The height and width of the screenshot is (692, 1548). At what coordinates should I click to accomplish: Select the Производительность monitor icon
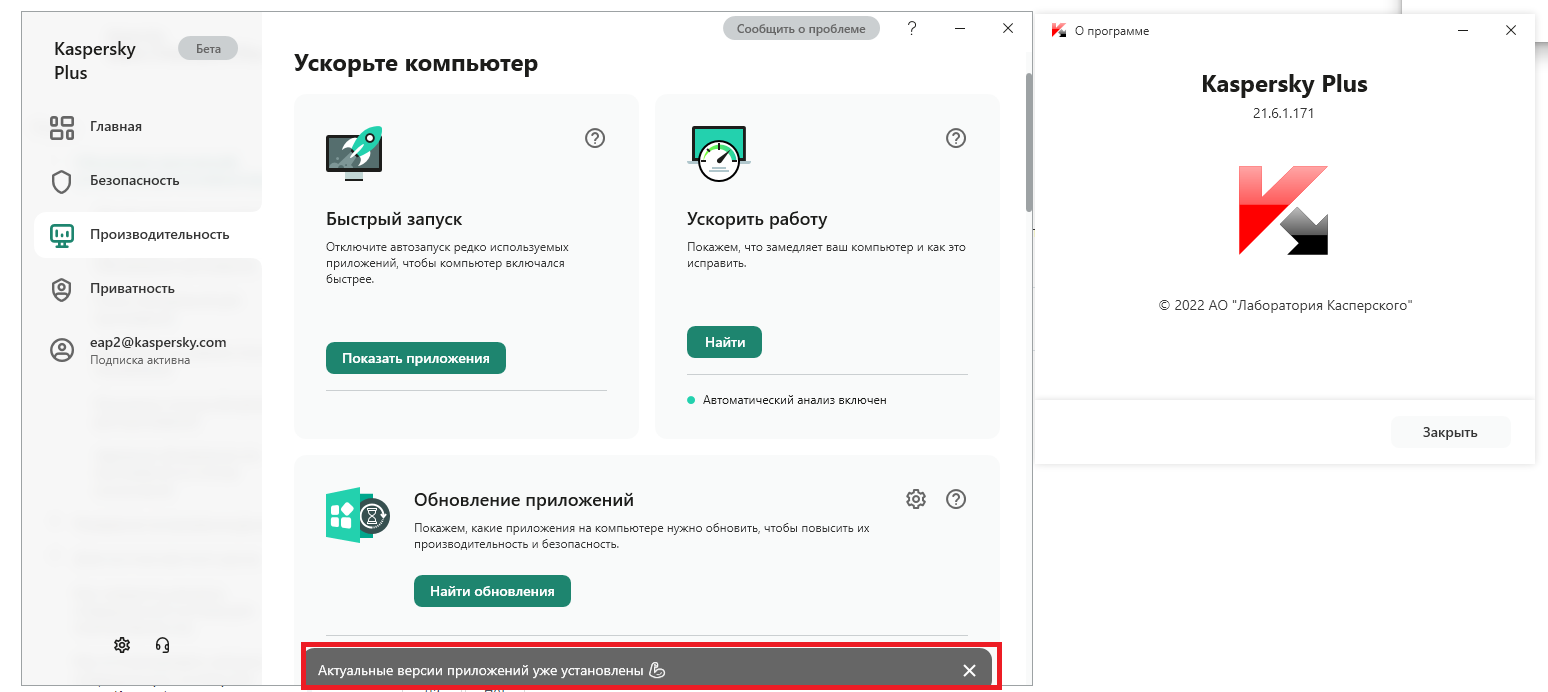tap(62, 235)
